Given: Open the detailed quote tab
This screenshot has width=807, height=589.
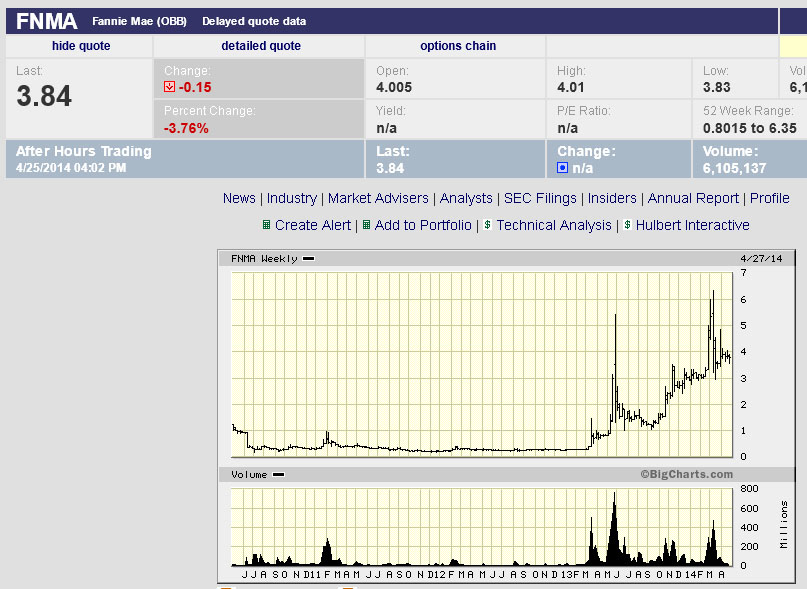Looking at the screenshot, I should (x=261, y=46).
